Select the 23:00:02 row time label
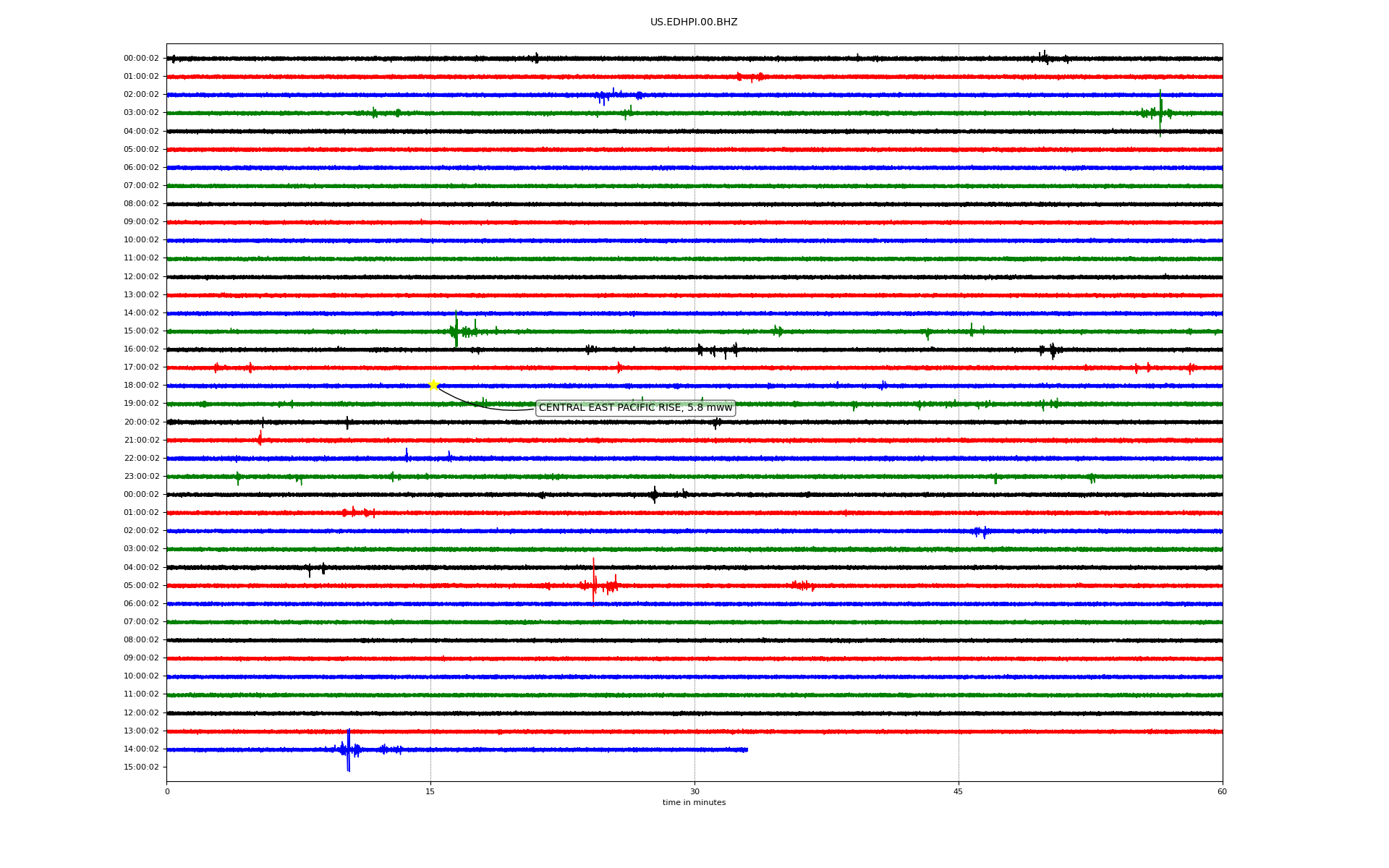Viewport: 1389px width, 868px height. pyautogui.click(x=141, y=477)
